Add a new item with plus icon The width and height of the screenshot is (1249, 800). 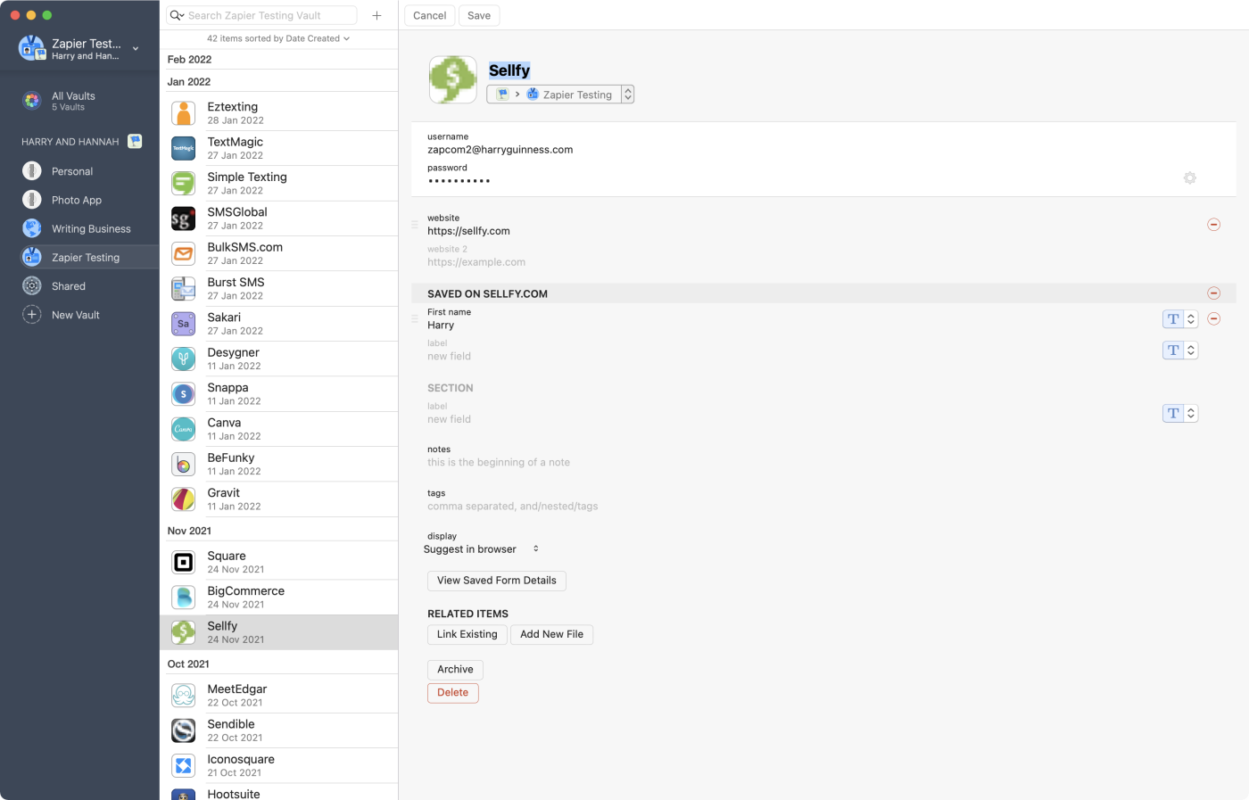pyautogui.click(x=377, y=15)
